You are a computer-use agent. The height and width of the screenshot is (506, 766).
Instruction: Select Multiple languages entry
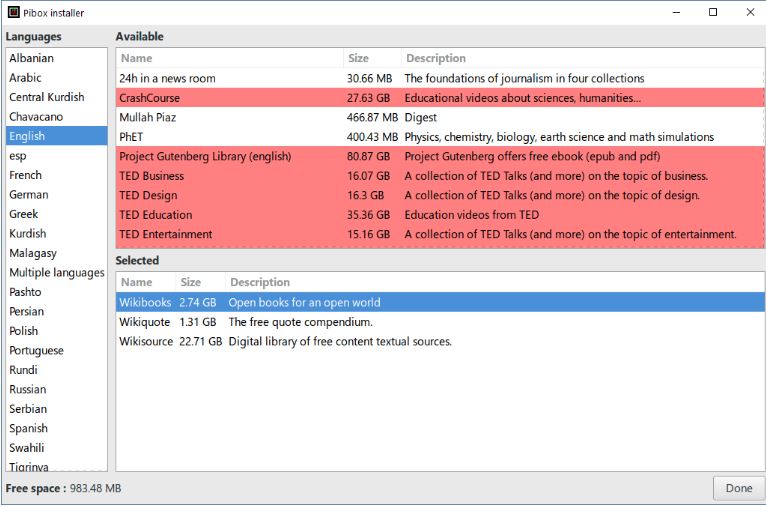pos(57,273)
